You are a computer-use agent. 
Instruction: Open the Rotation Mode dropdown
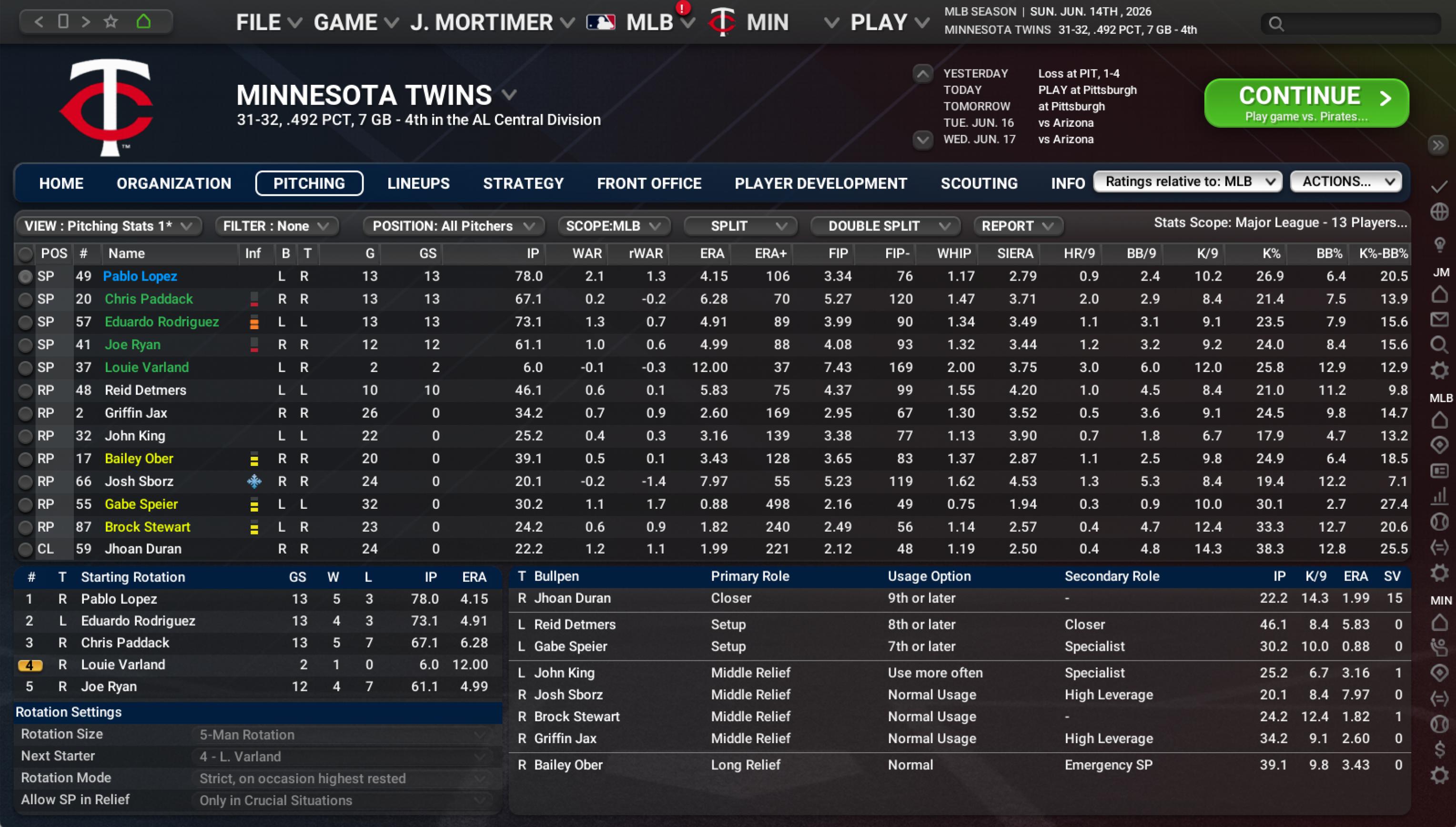343,779
